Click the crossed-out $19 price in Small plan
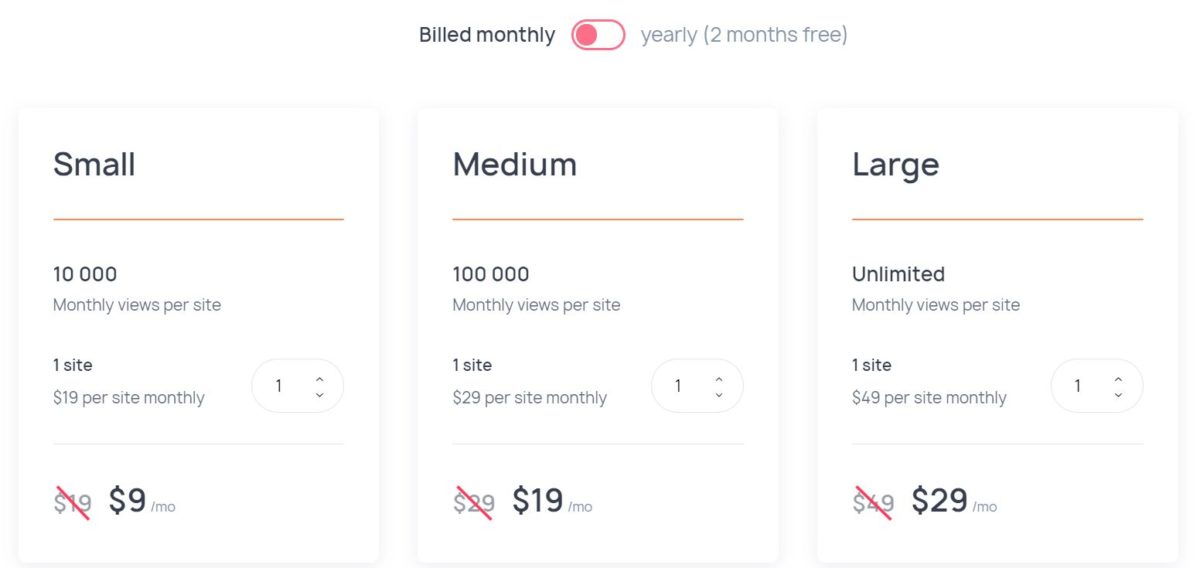Screen dimensions: 1200x568 [72, 503]
